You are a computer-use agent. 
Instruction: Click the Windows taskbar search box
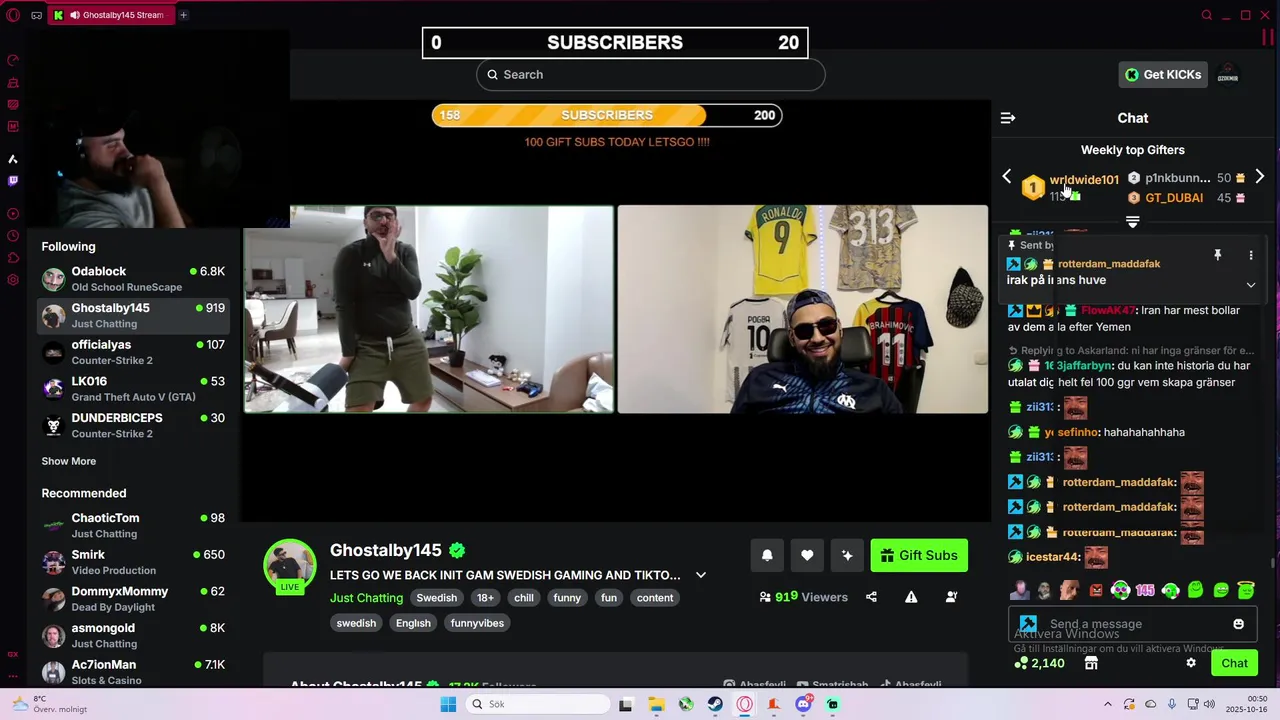pos(537,704)
